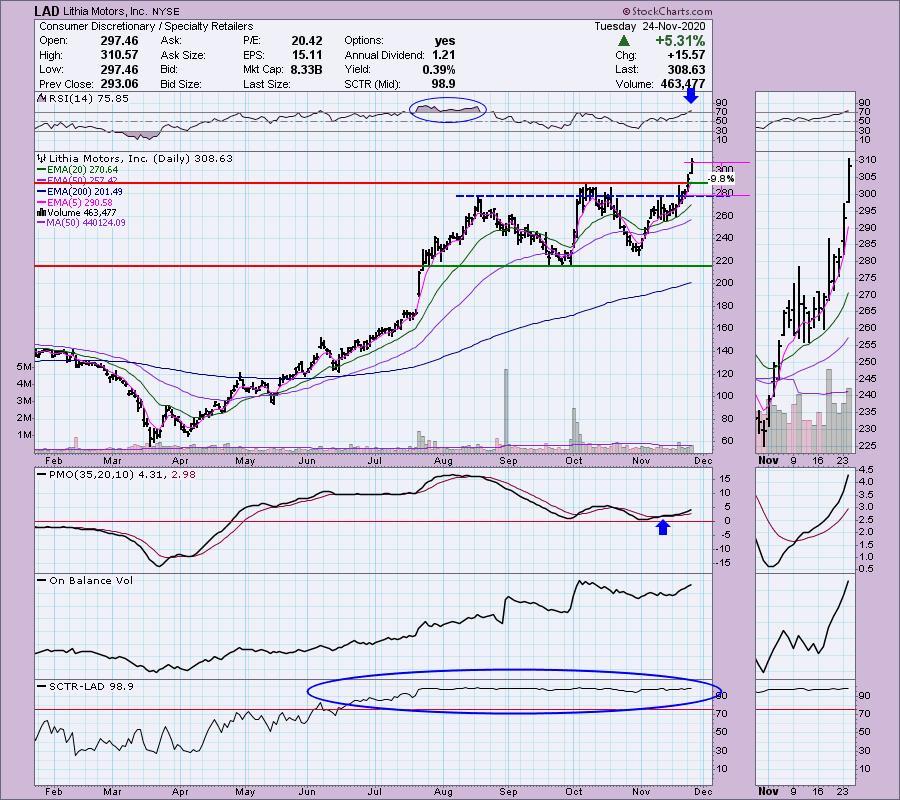Image resolution: width=900 pixels, height=800 pixels.
Task: Click the P/E value 20.42
Action: 307,41
